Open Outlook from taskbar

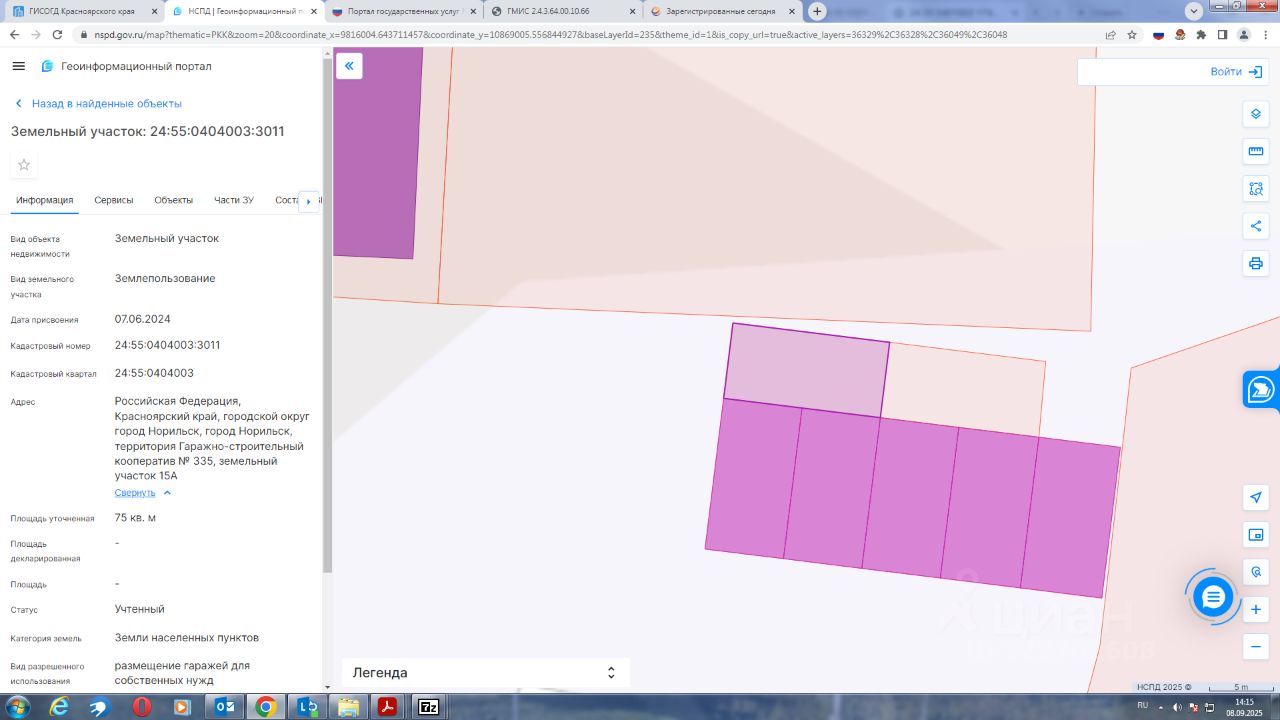coord(224,707)
